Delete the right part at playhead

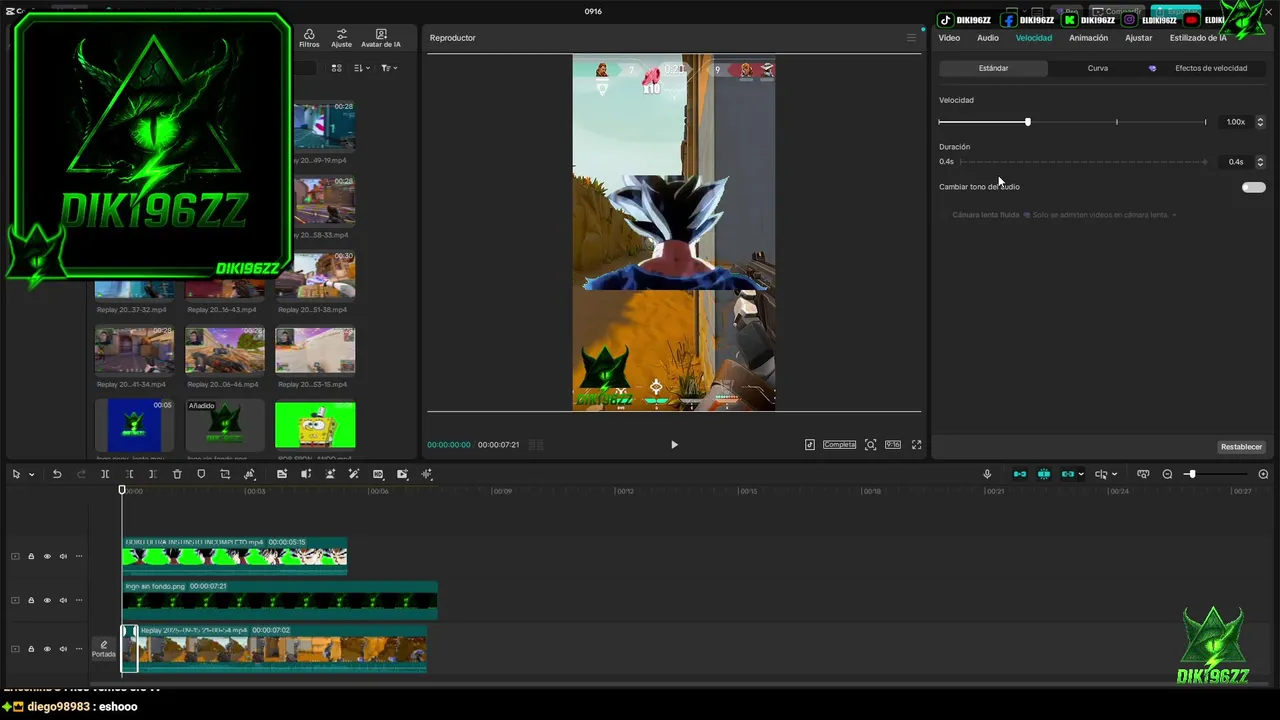click(x=153, y=474)
